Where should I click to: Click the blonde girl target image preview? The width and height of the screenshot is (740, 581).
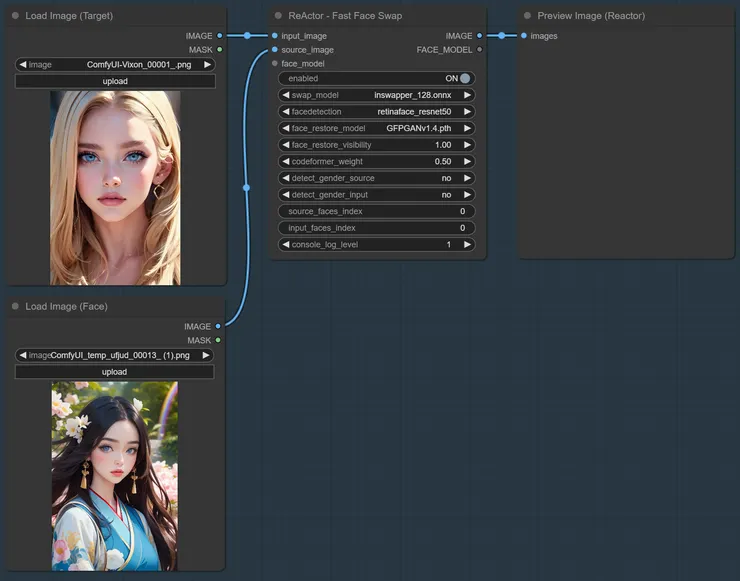115,188
